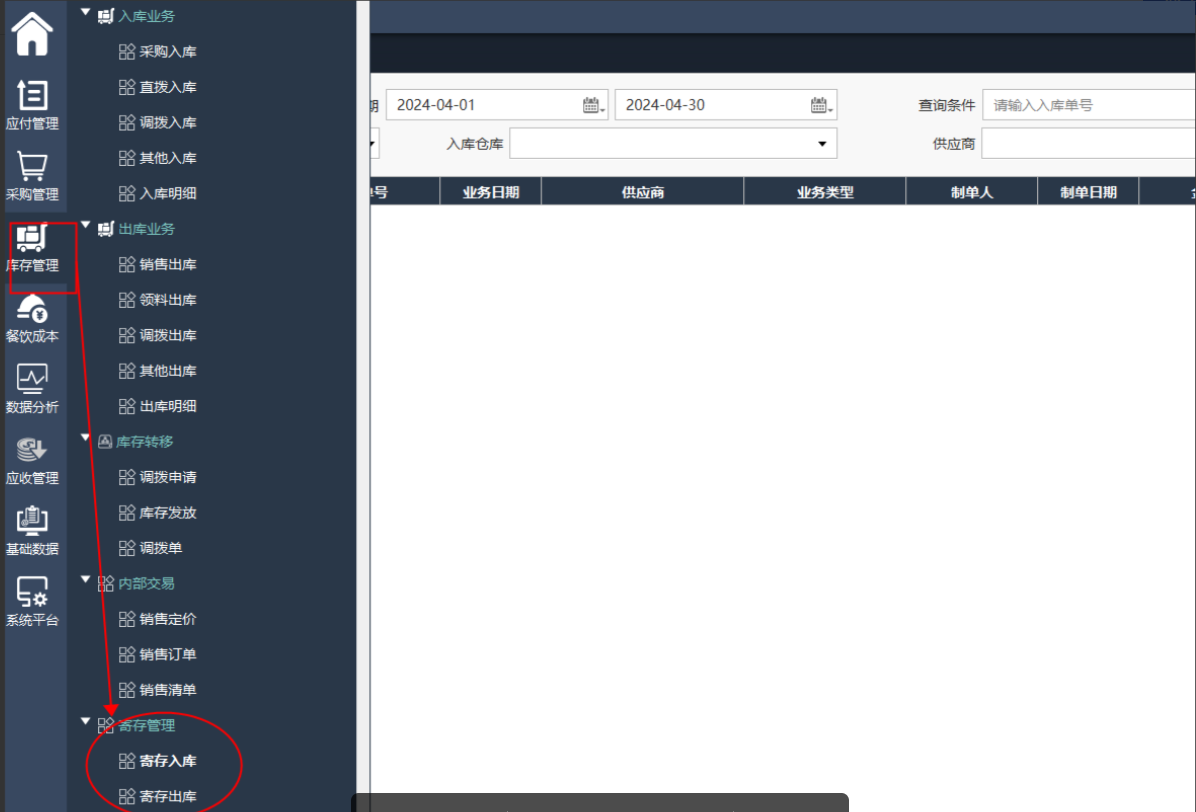Open calendar picker for 2024-04-01 date
Viewport: 1196px width, 812px height.
tap(592, 105)
